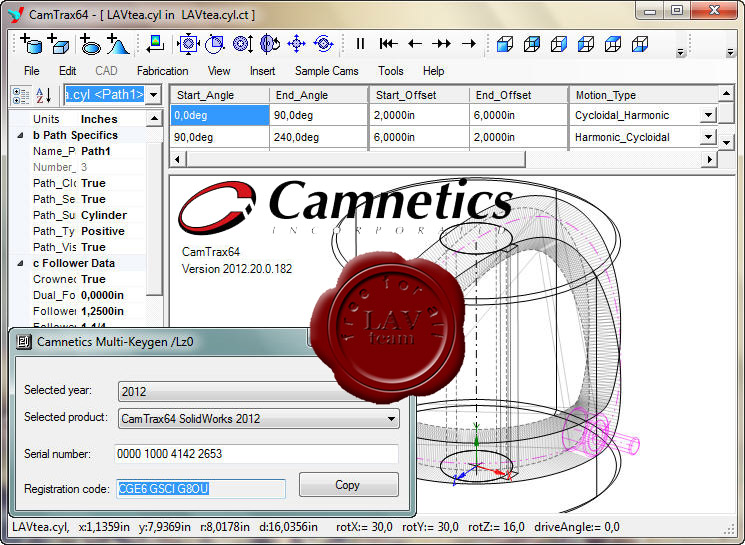Select the pan view tool
Viewport: 745px width, 545px height.
click(296, 44)
